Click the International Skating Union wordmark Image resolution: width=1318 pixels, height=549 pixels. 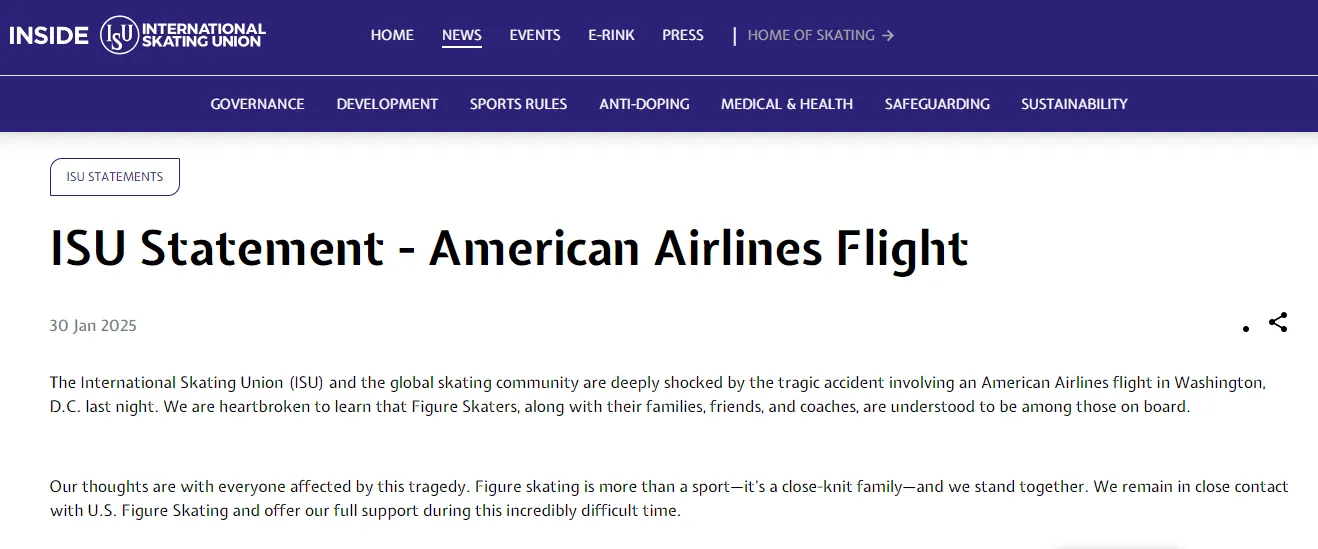[204, 35]
